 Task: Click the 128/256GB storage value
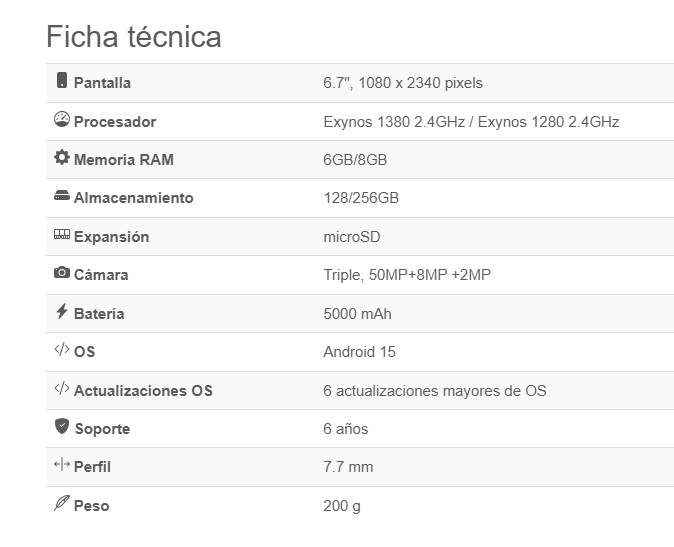point(361,198)
